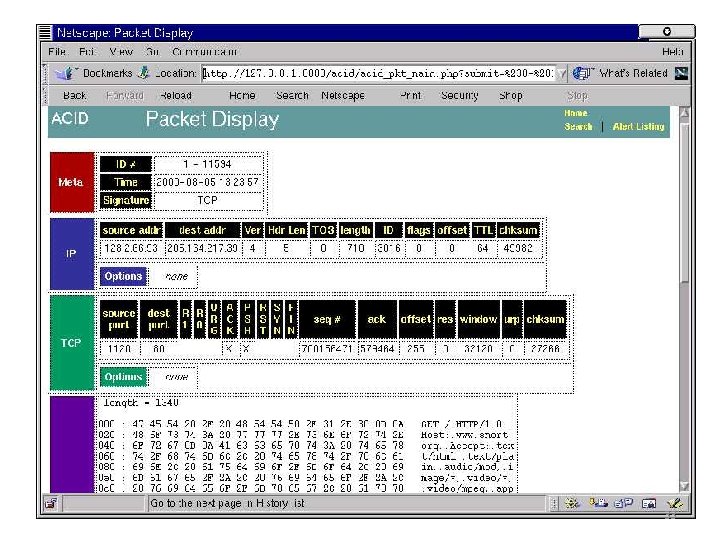Click the Home toolbar button
Image resolution: width=720 pixels, height=540 pixels.
tap(242, 96)
